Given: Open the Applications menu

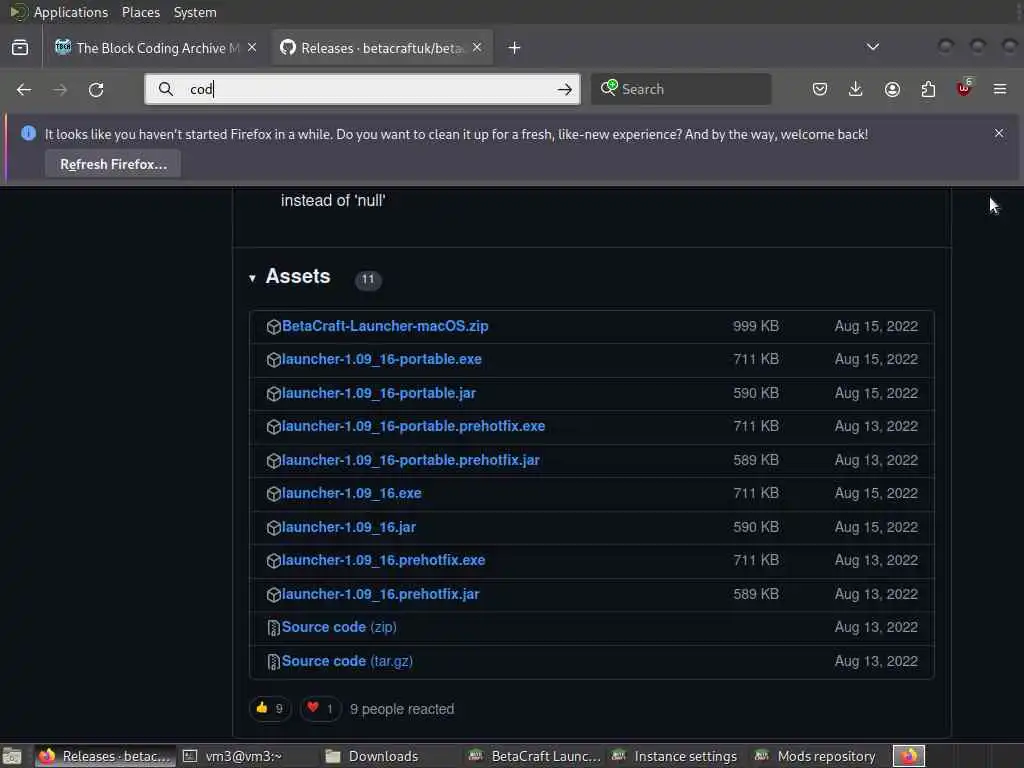Looking at the screenshot, I should tap(71, 12).
